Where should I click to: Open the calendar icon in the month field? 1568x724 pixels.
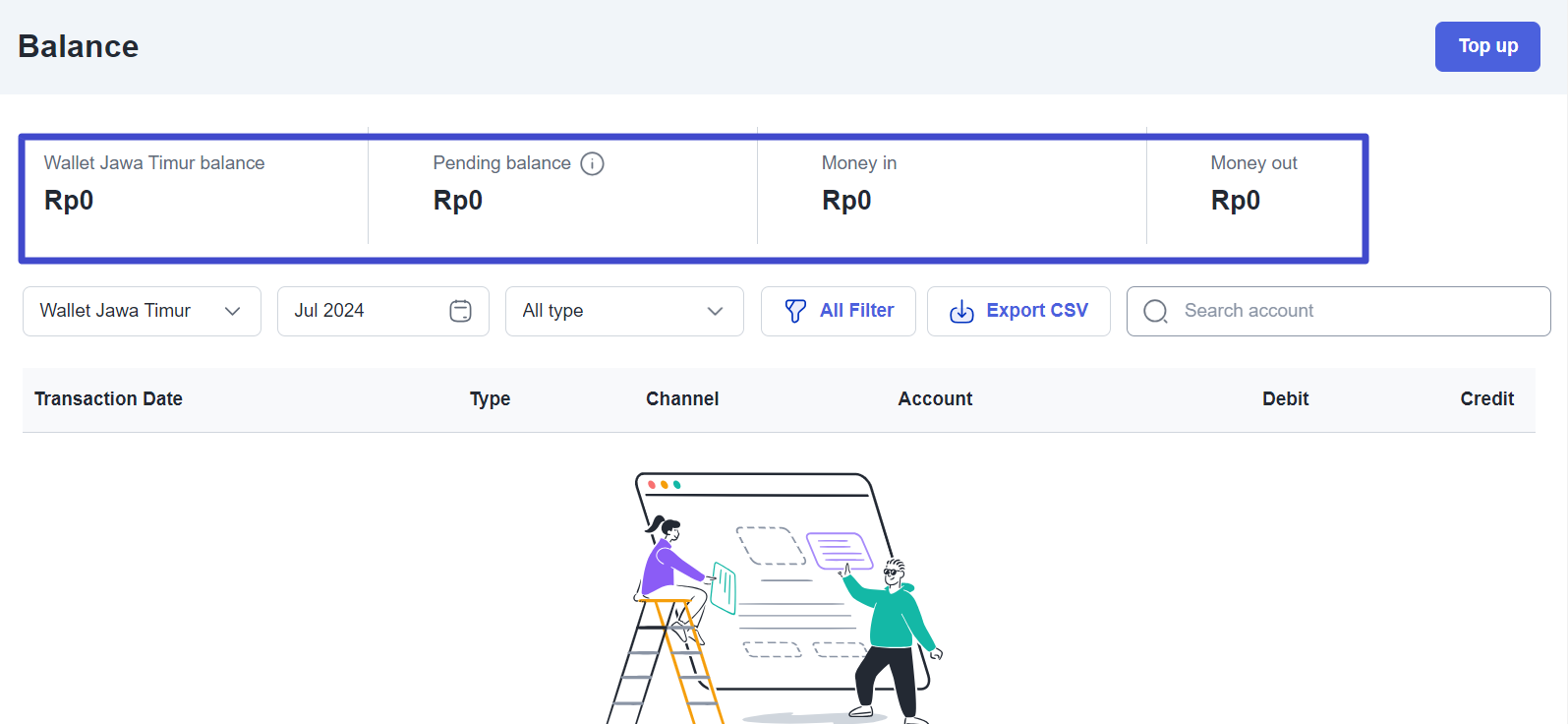(460, 311)
